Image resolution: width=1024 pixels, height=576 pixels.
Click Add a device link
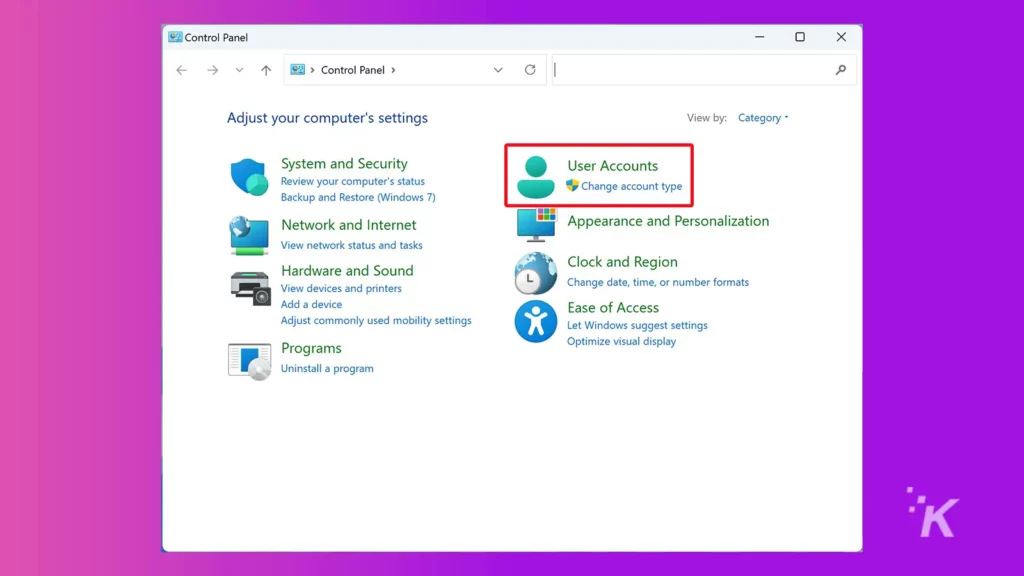[x=312, y=304]
